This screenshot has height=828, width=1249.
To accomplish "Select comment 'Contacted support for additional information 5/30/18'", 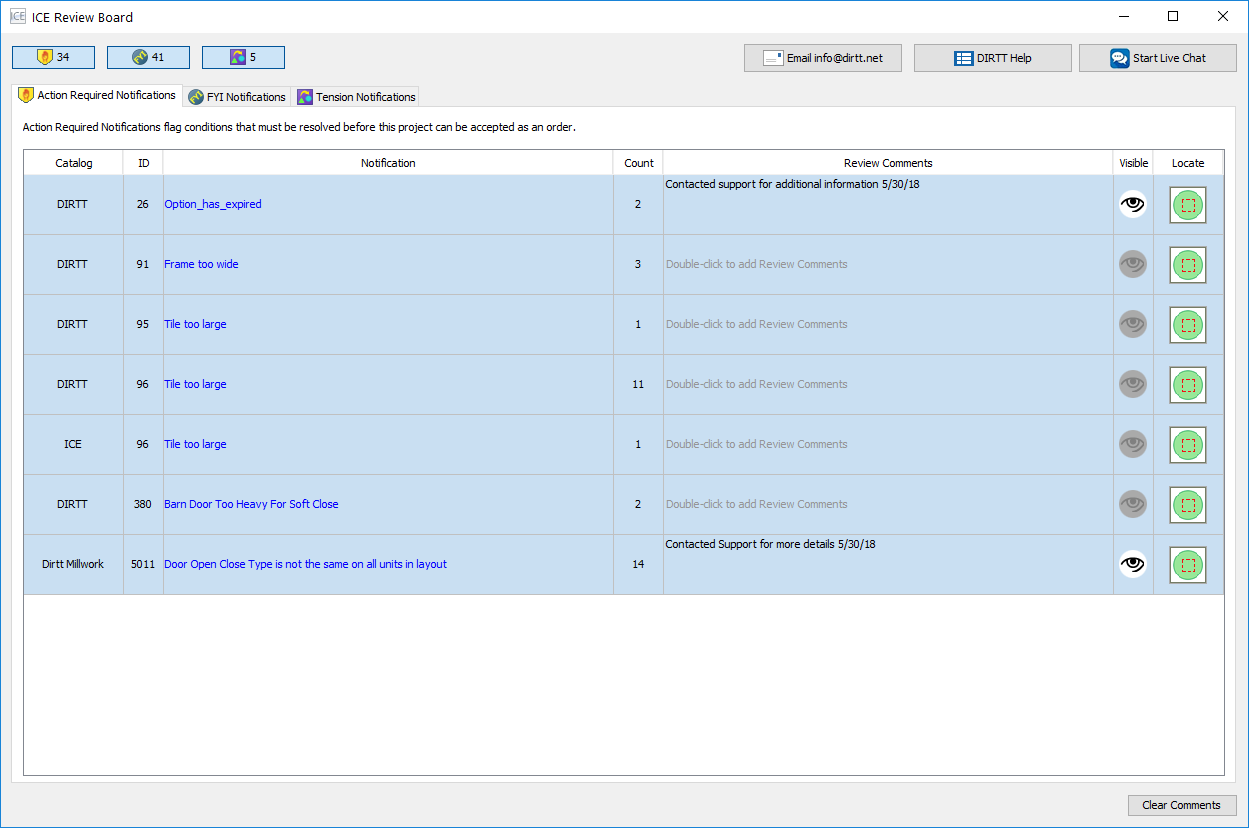I will click(x=792, y=184).
